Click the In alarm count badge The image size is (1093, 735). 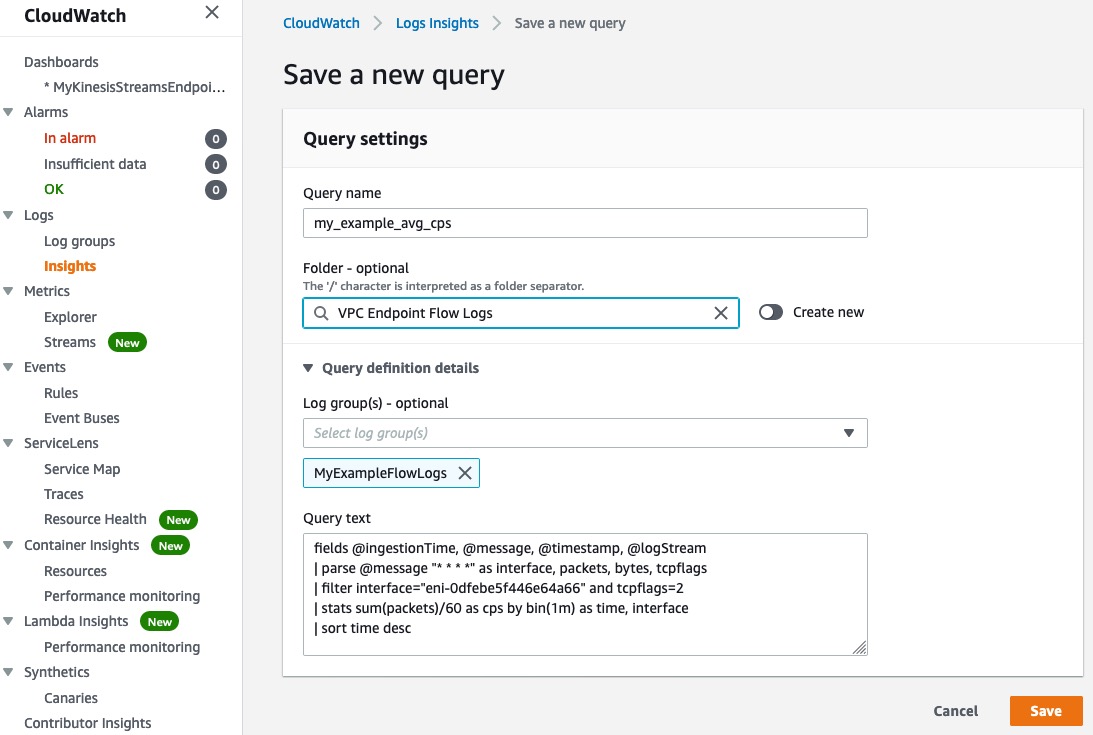[x=215, y=139]
